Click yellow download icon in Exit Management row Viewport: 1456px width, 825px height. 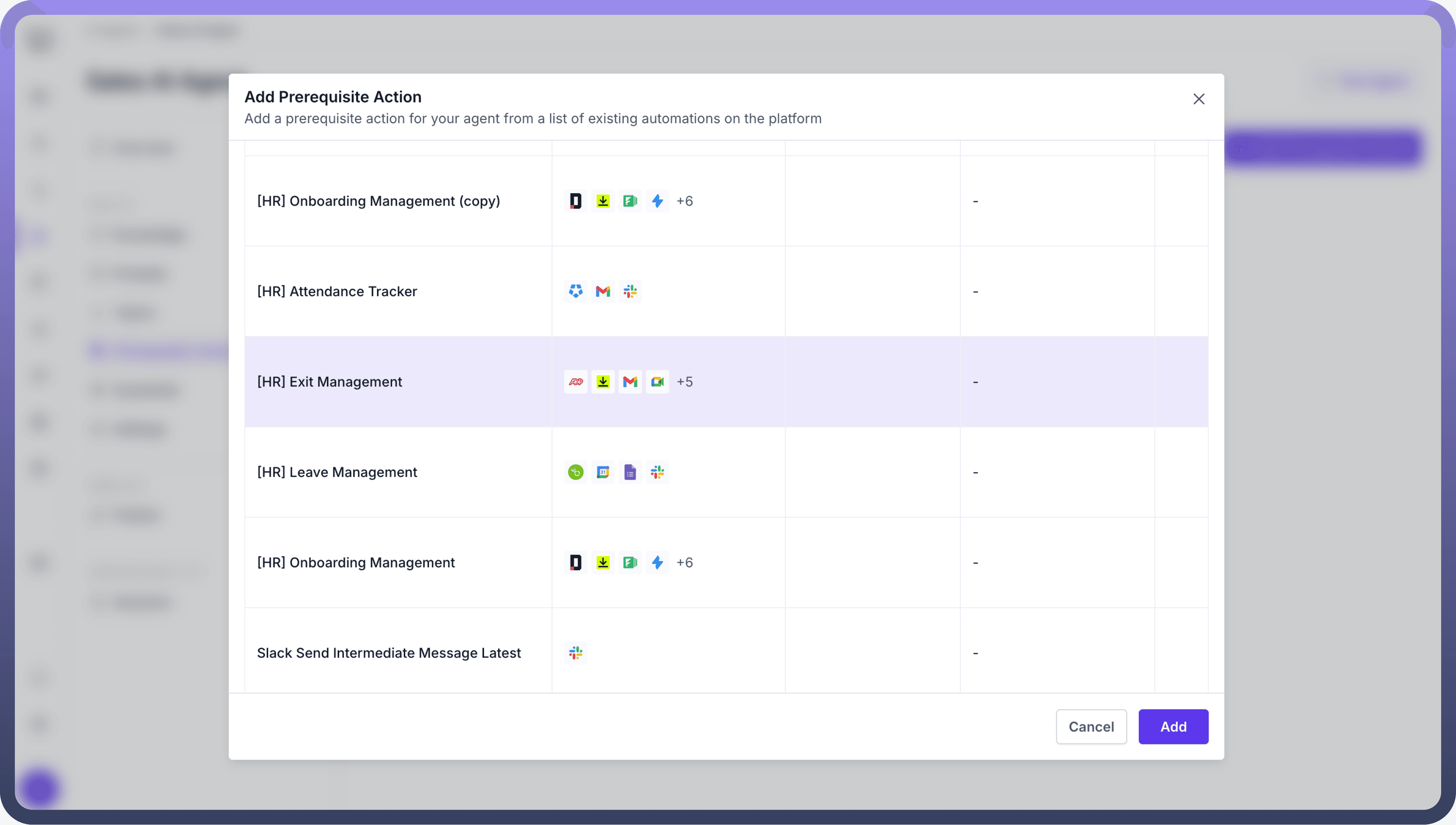tap(602, 382)
